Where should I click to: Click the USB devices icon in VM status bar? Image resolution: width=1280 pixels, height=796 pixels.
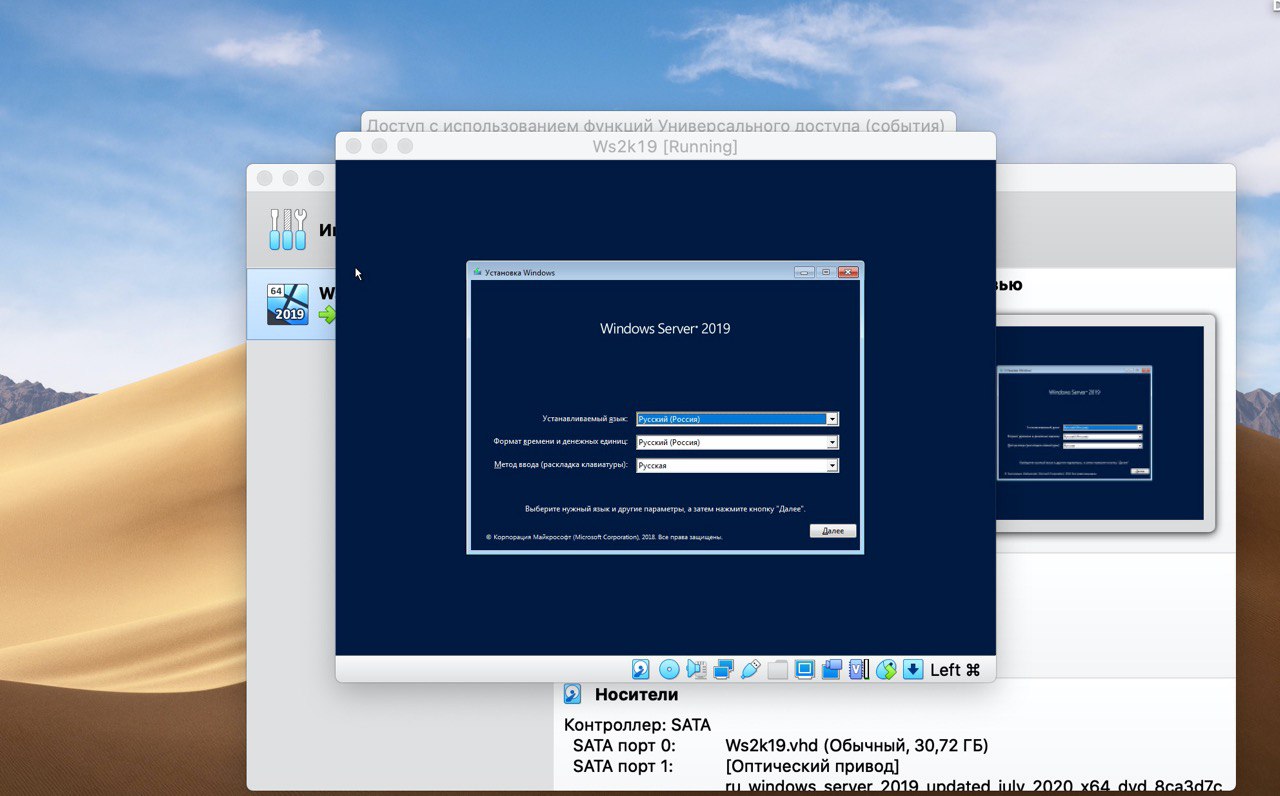(751, 670)
